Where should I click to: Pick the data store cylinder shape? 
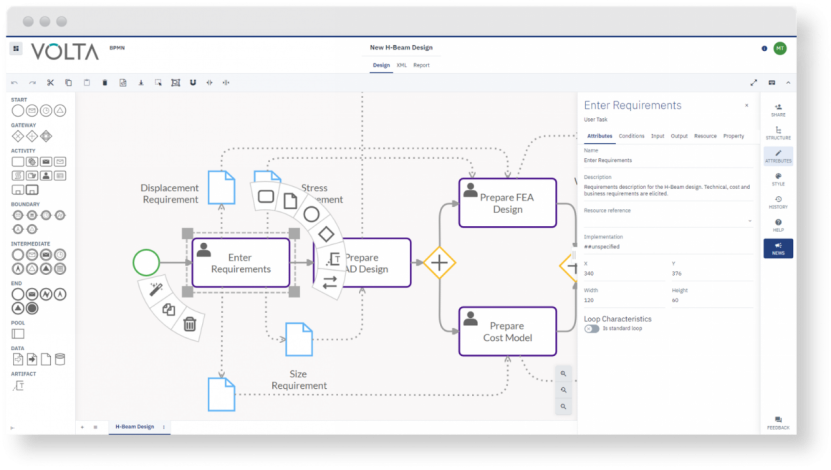[60, 359]
